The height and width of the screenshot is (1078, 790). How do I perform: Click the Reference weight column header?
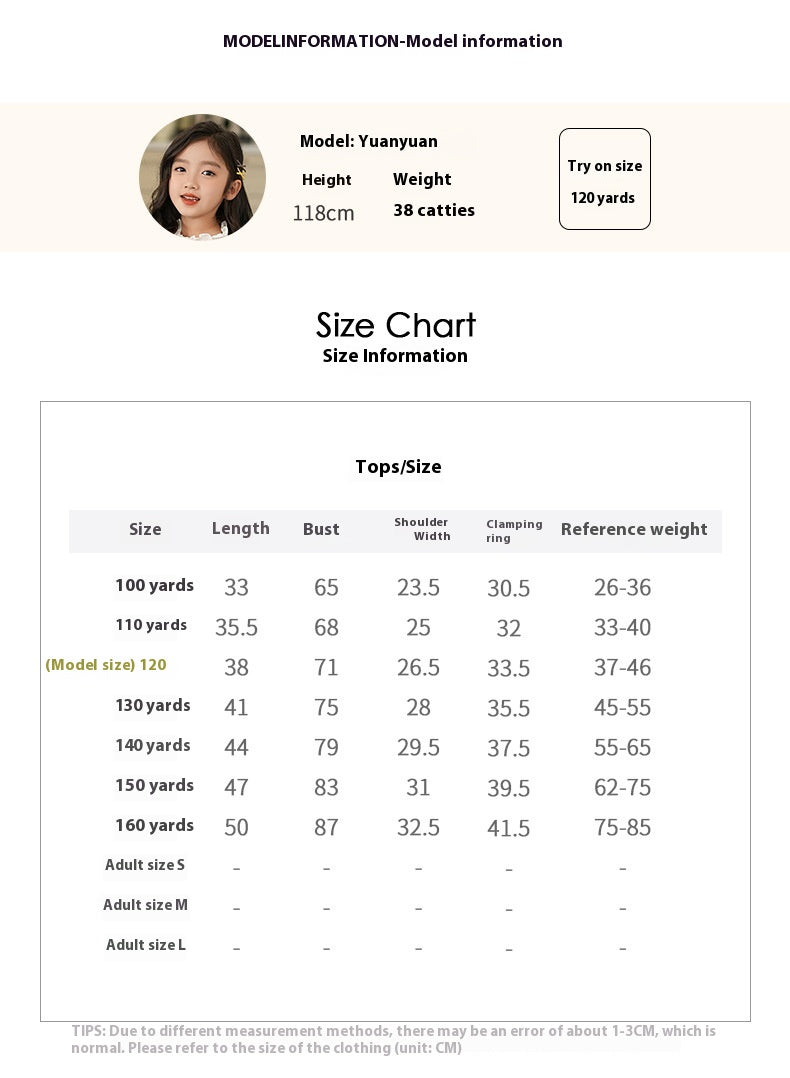[x=634, y=530]
